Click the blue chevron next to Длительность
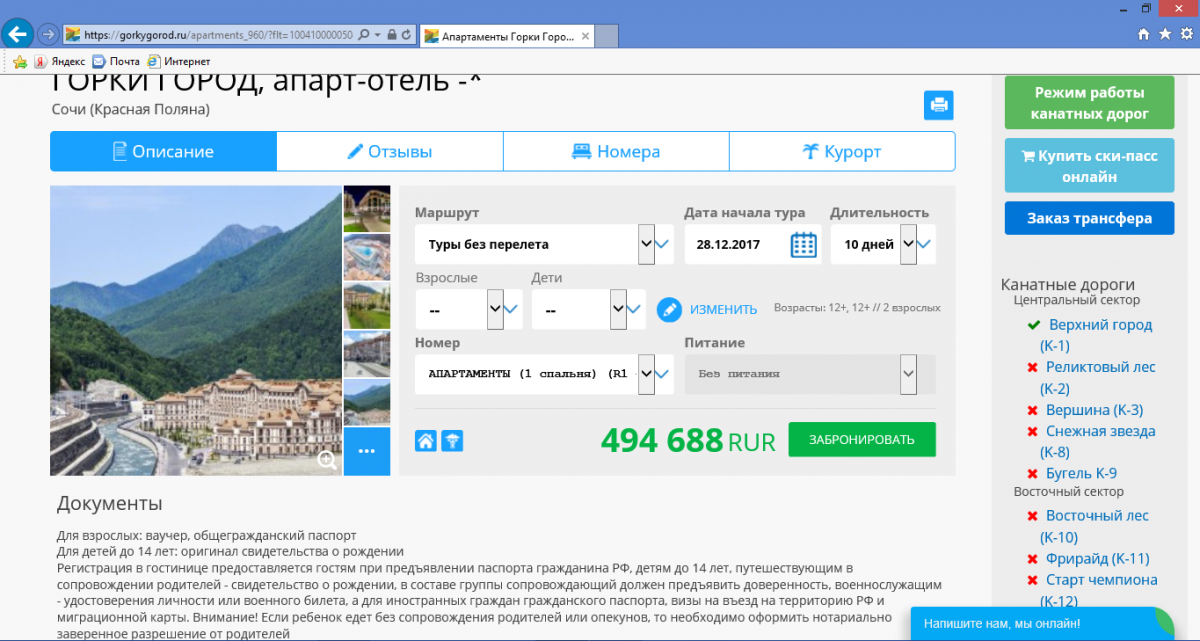Screen dimensions: 1200x641 click(925, 244)
